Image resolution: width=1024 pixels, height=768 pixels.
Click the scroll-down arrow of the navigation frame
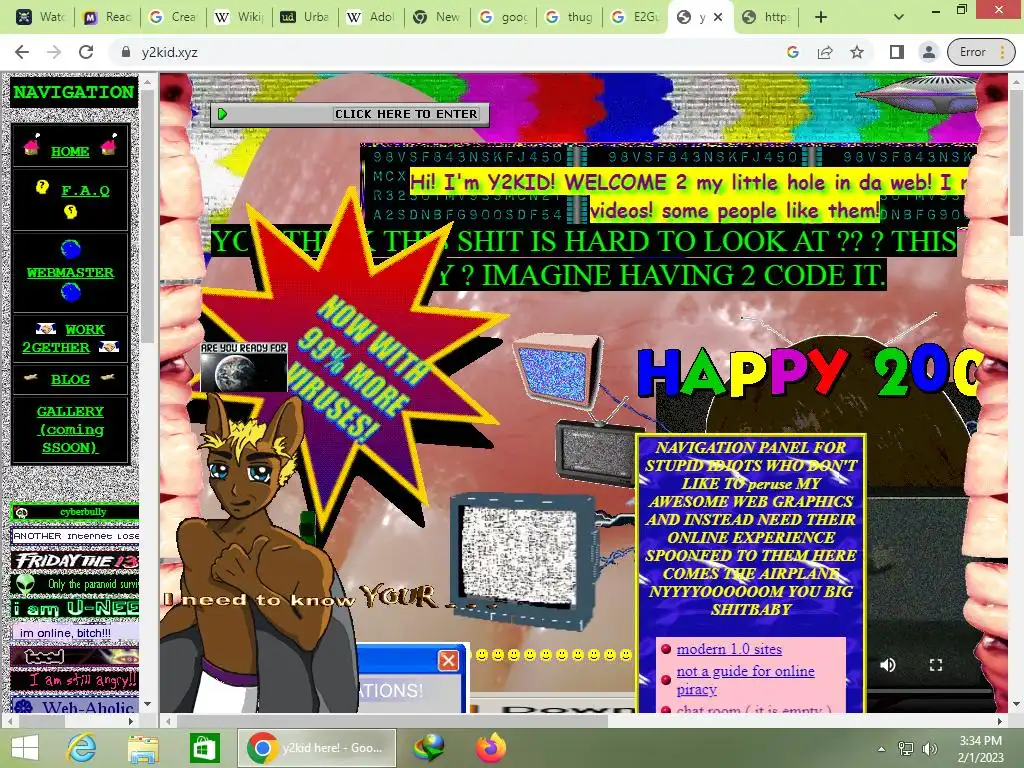tap(147, 704)
